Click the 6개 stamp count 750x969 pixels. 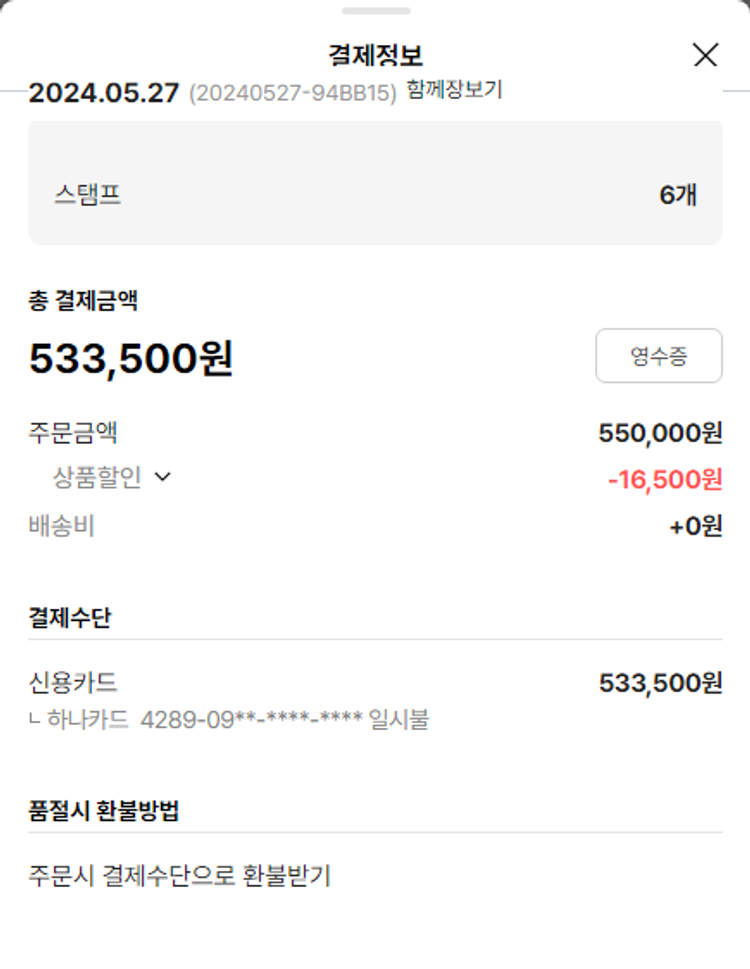[677, 195]
